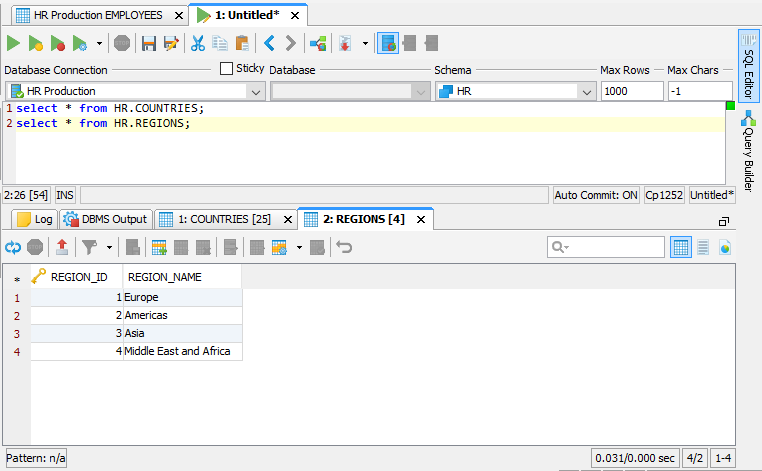The image size is (762, 471).
Task: Click the Stop icon in the result toolbar
Action: (x=35, y=248)
